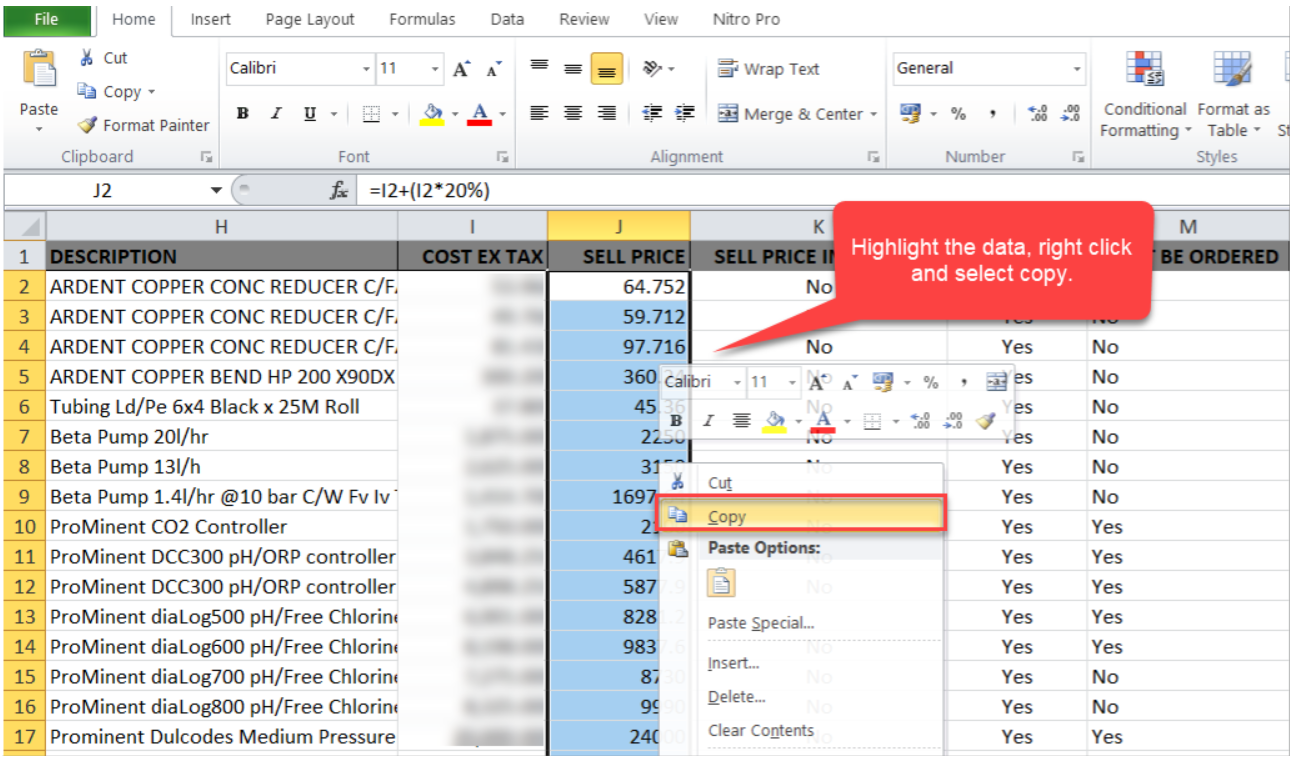The image size is (1295, 764).
Task: Click the Cut scissors icon in ribbon
Action: [87, 58]
